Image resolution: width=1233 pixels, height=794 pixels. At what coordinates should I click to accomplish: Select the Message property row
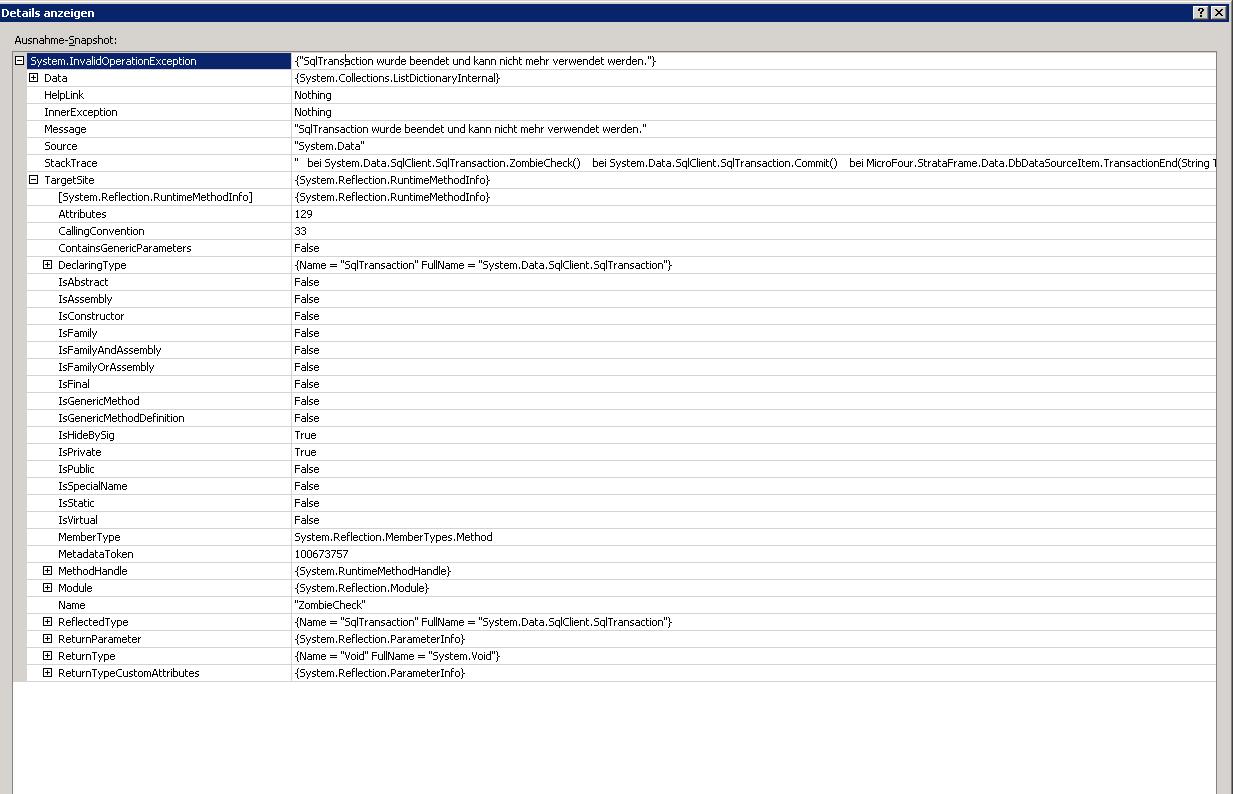tap(65, 129)
